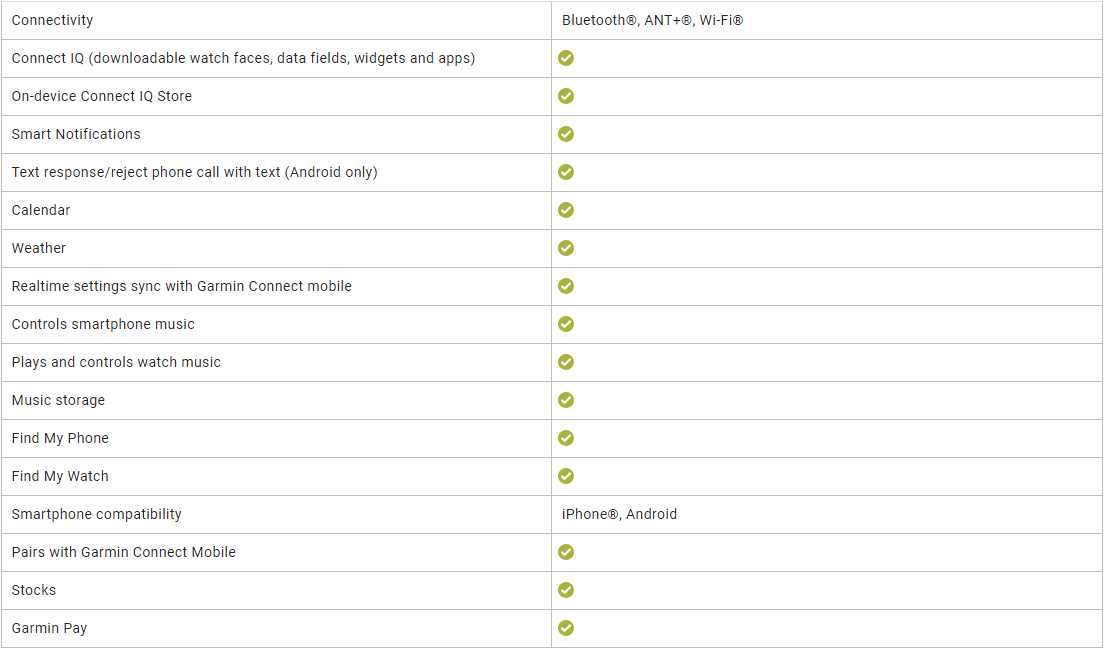Image resolution: width=1104 pixels, height=650 pixels.
Task: Select the Find My Phone checkmark
Action: coord(565,438)
